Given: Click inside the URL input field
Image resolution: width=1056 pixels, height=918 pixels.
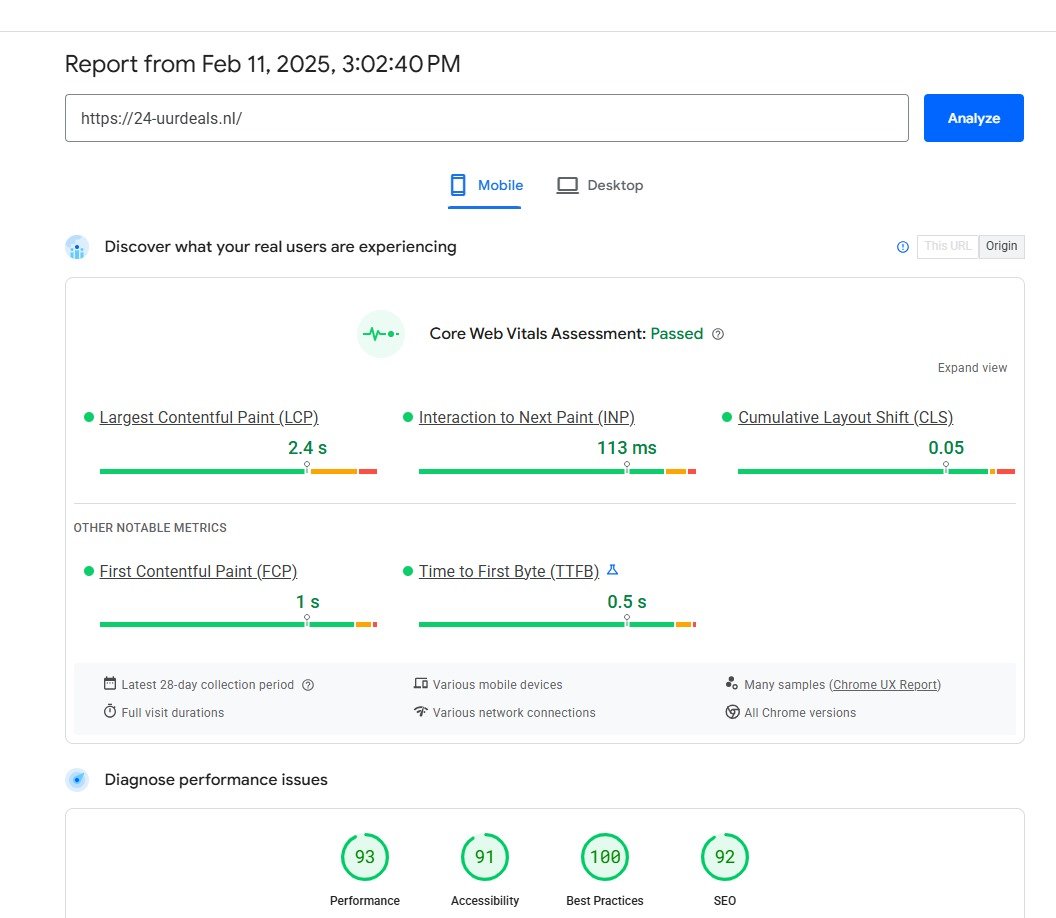Looking at the screenshot, I should pos(487,117).
